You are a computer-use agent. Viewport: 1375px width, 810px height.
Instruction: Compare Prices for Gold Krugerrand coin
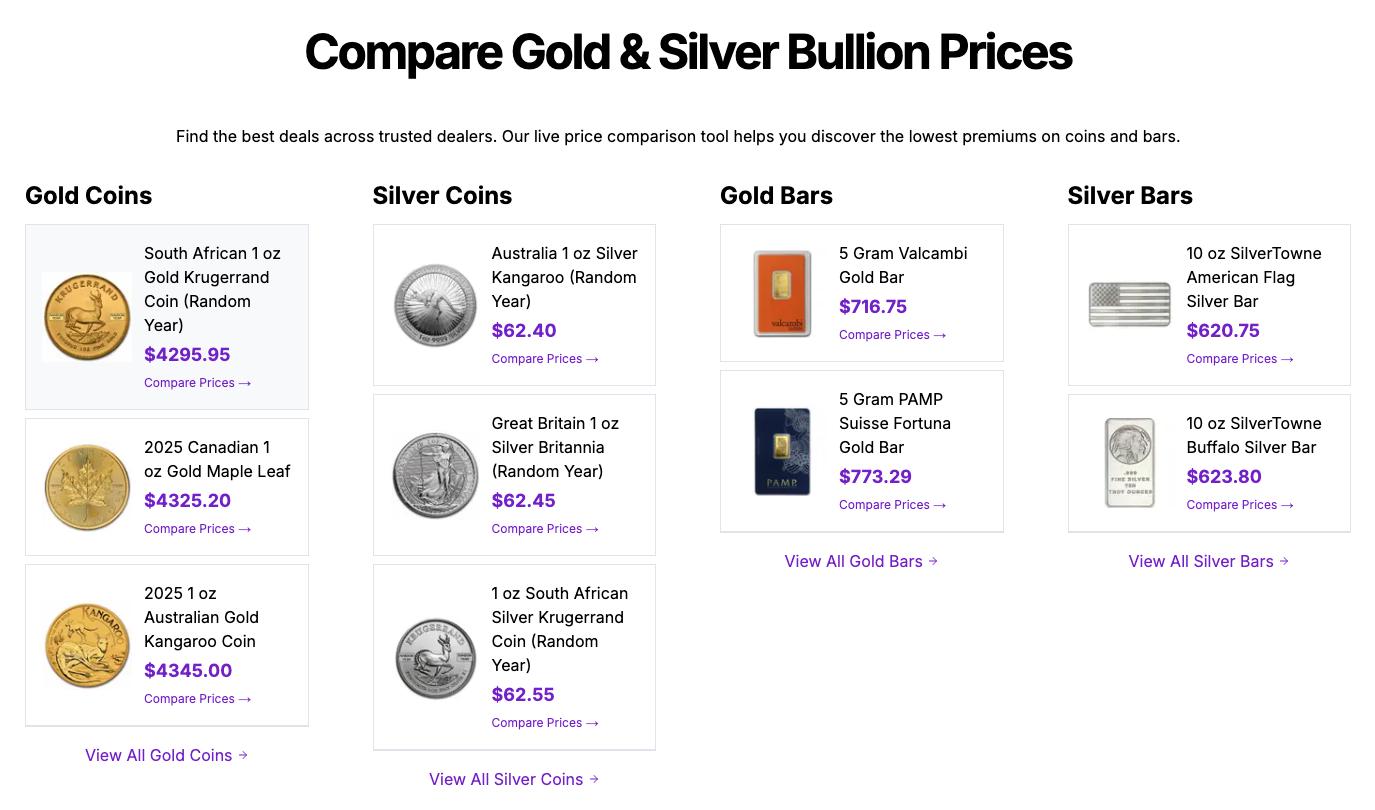(197, 383)
